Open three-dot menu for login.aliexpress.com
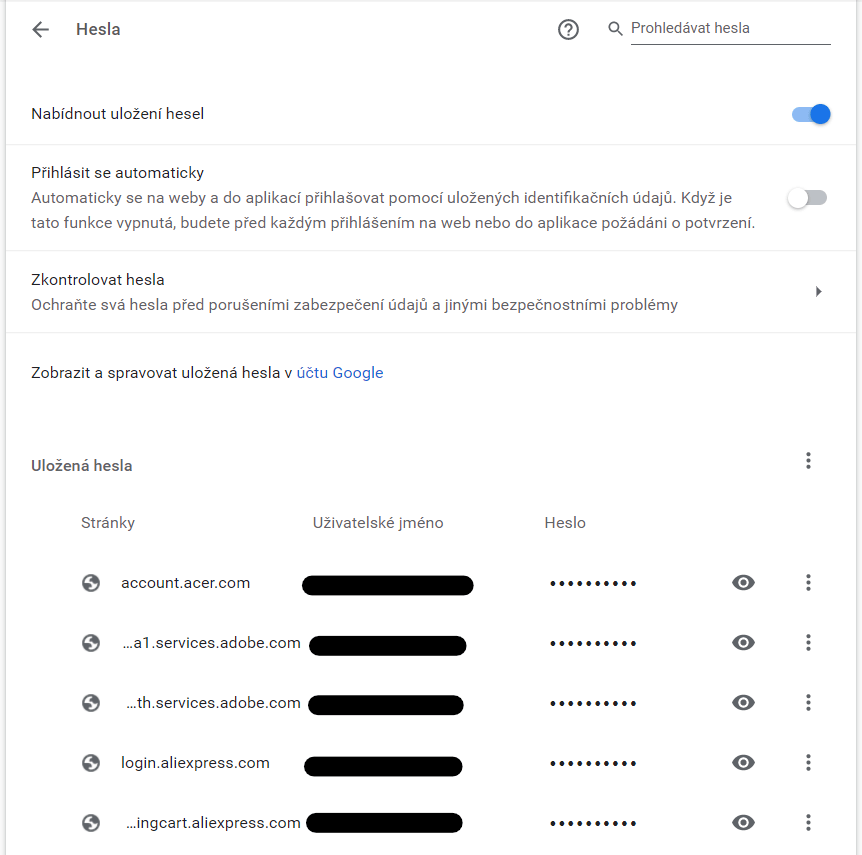 pos(808,763)
